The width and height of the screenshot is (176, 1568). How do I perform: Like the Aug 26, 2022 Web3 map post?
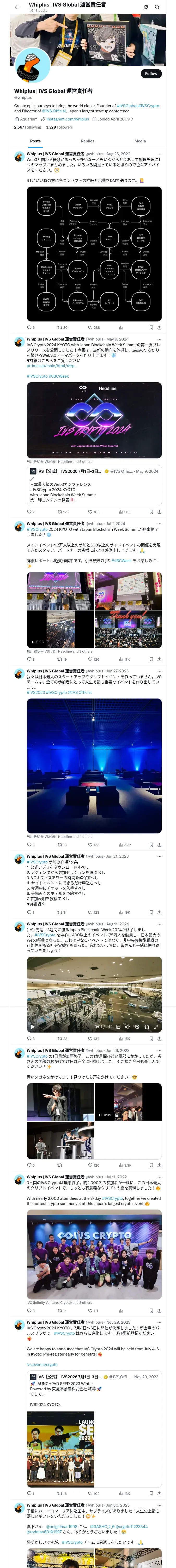[x=93, y=327]
